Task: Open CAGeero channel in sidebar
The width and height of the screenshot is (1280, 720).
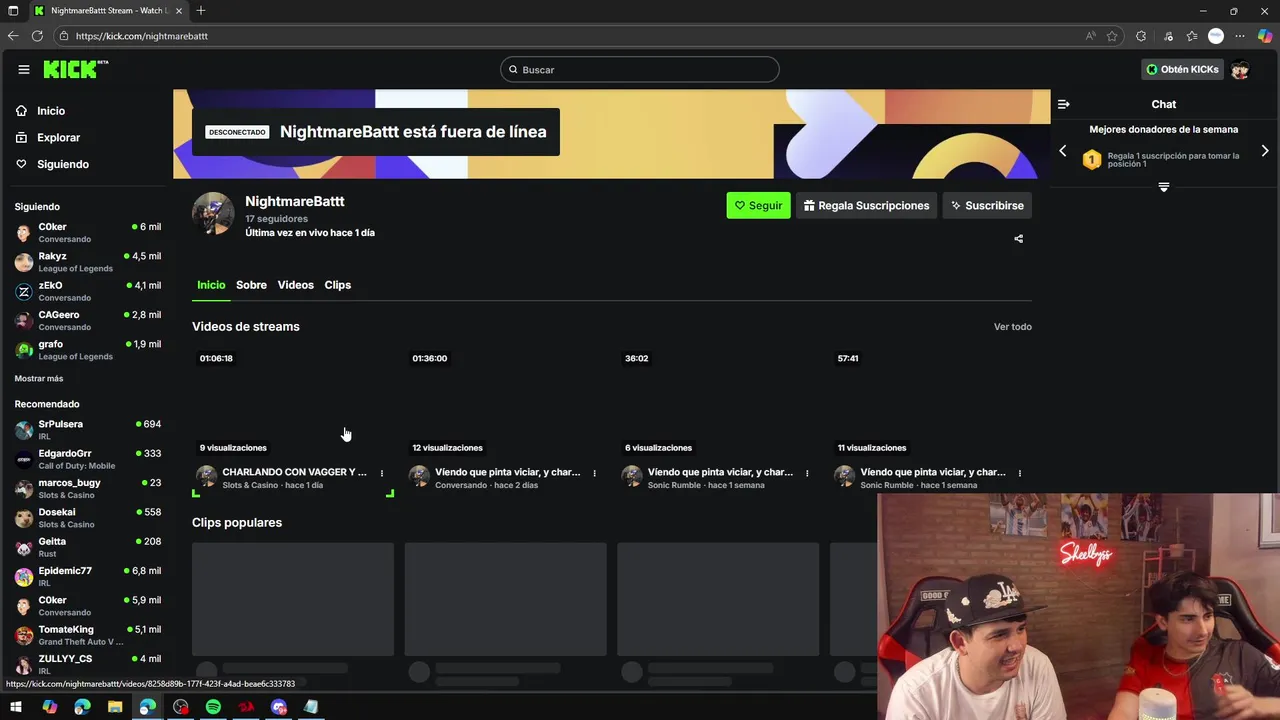Action: [x=88, y=320]
